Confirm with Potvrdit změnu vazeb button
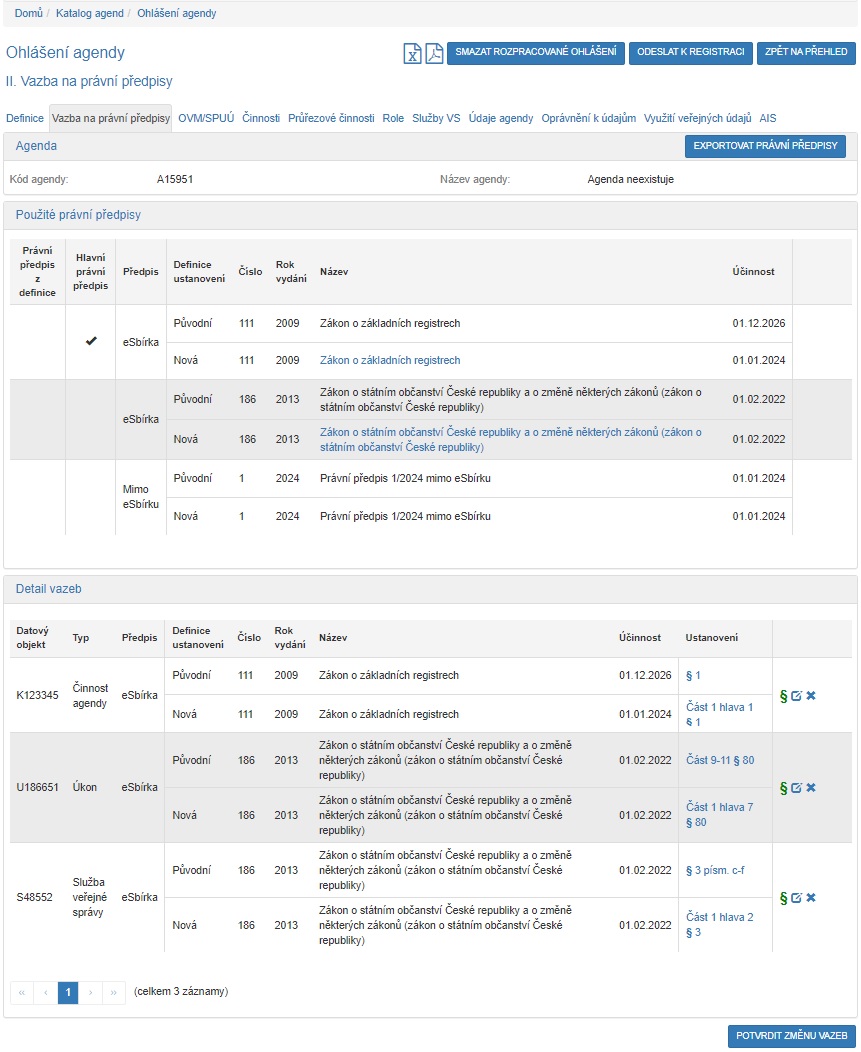 pos(791,1036)
